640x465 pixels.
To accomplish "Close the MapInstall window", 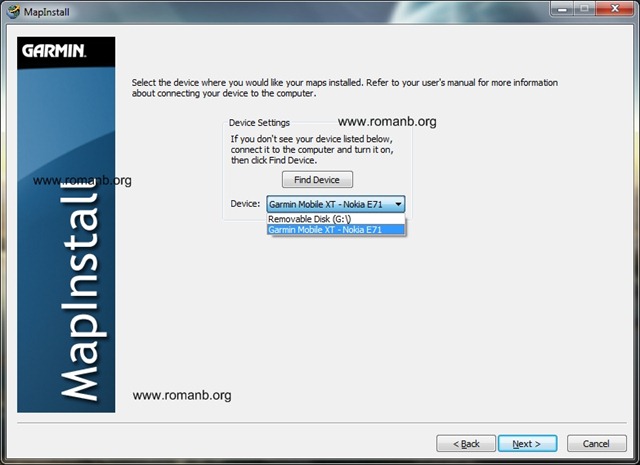I will (615, 9).
